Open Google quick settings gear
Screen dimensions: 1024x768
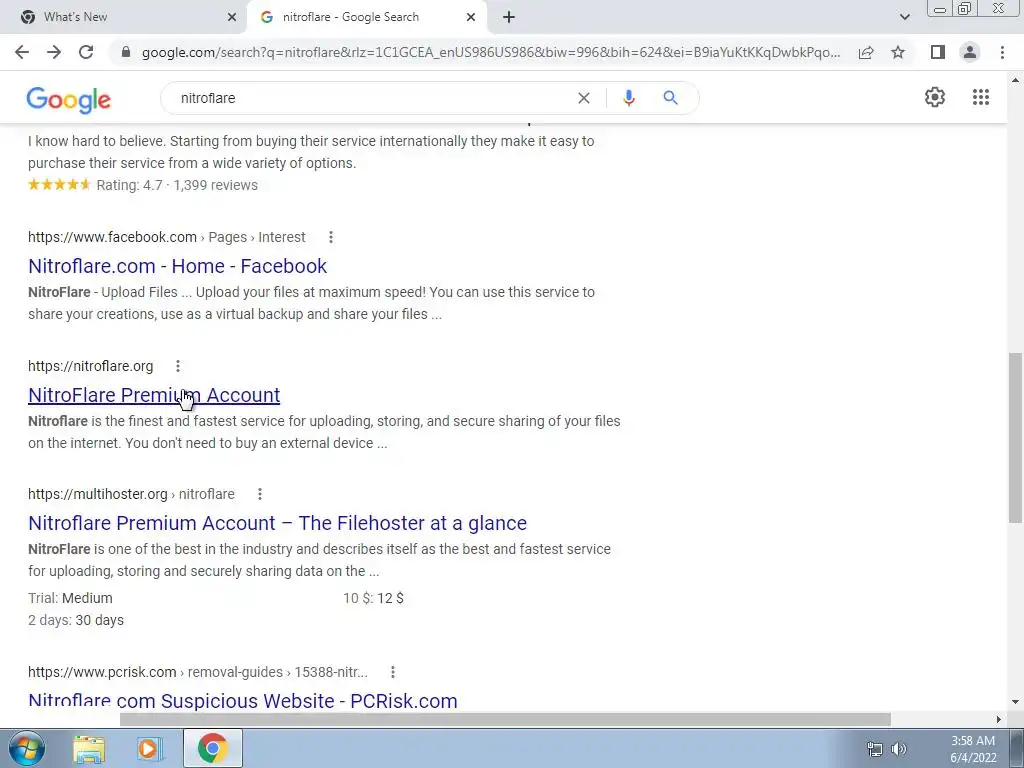coord(935,97)
